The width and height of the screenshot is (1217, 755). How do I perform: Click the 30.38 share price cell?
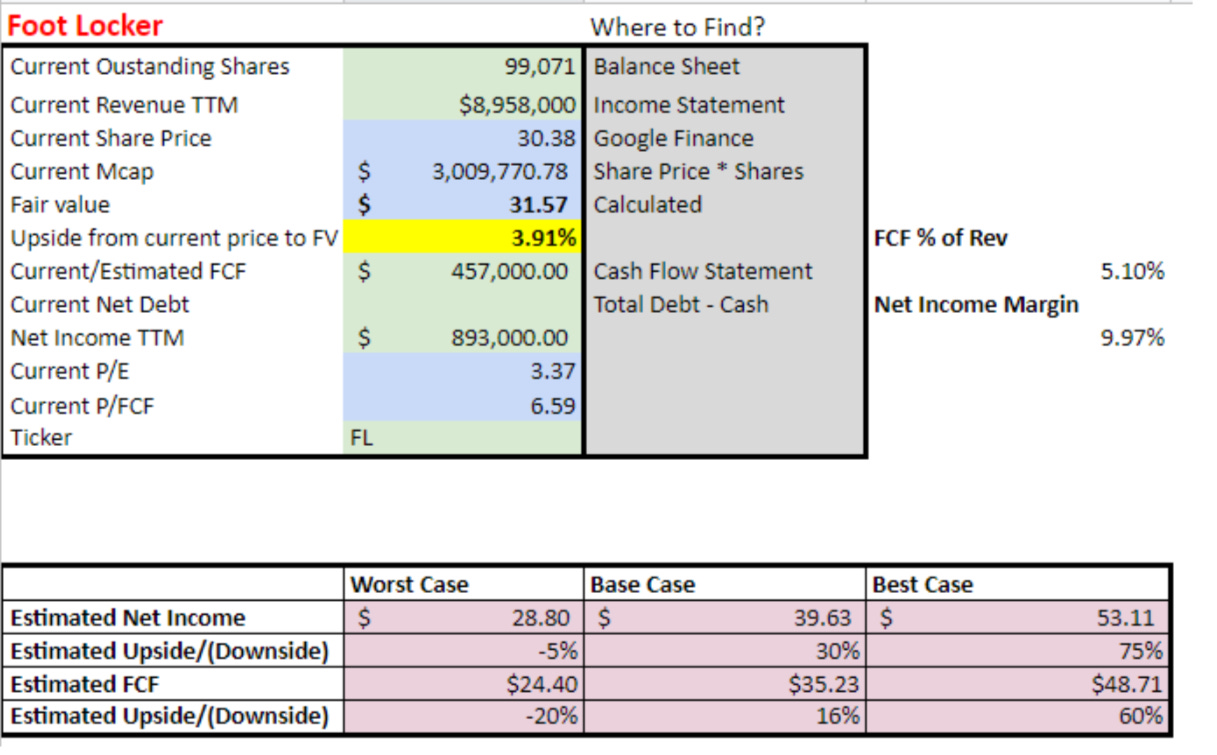click(x=462, y=137)
